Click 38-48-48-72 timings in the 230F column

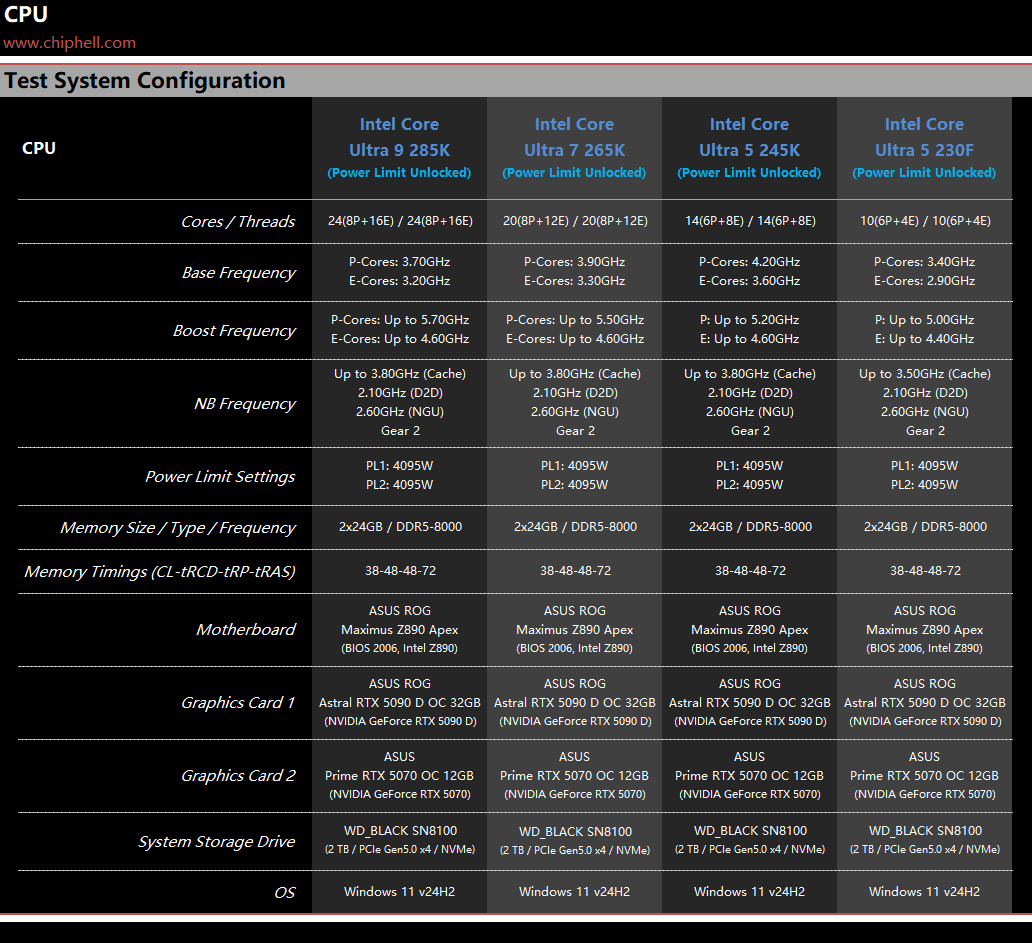point(925,571)
